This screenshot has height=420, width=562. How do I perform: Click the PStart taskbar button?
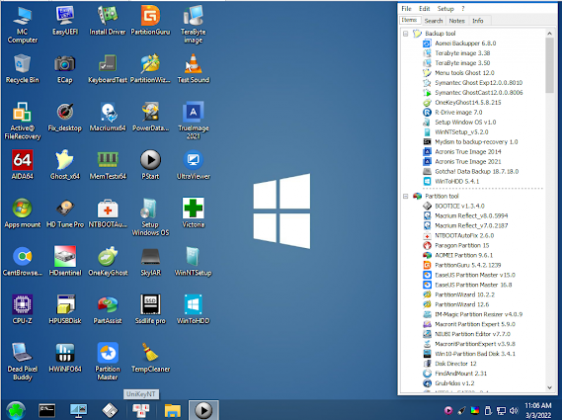tap(204, 410)
